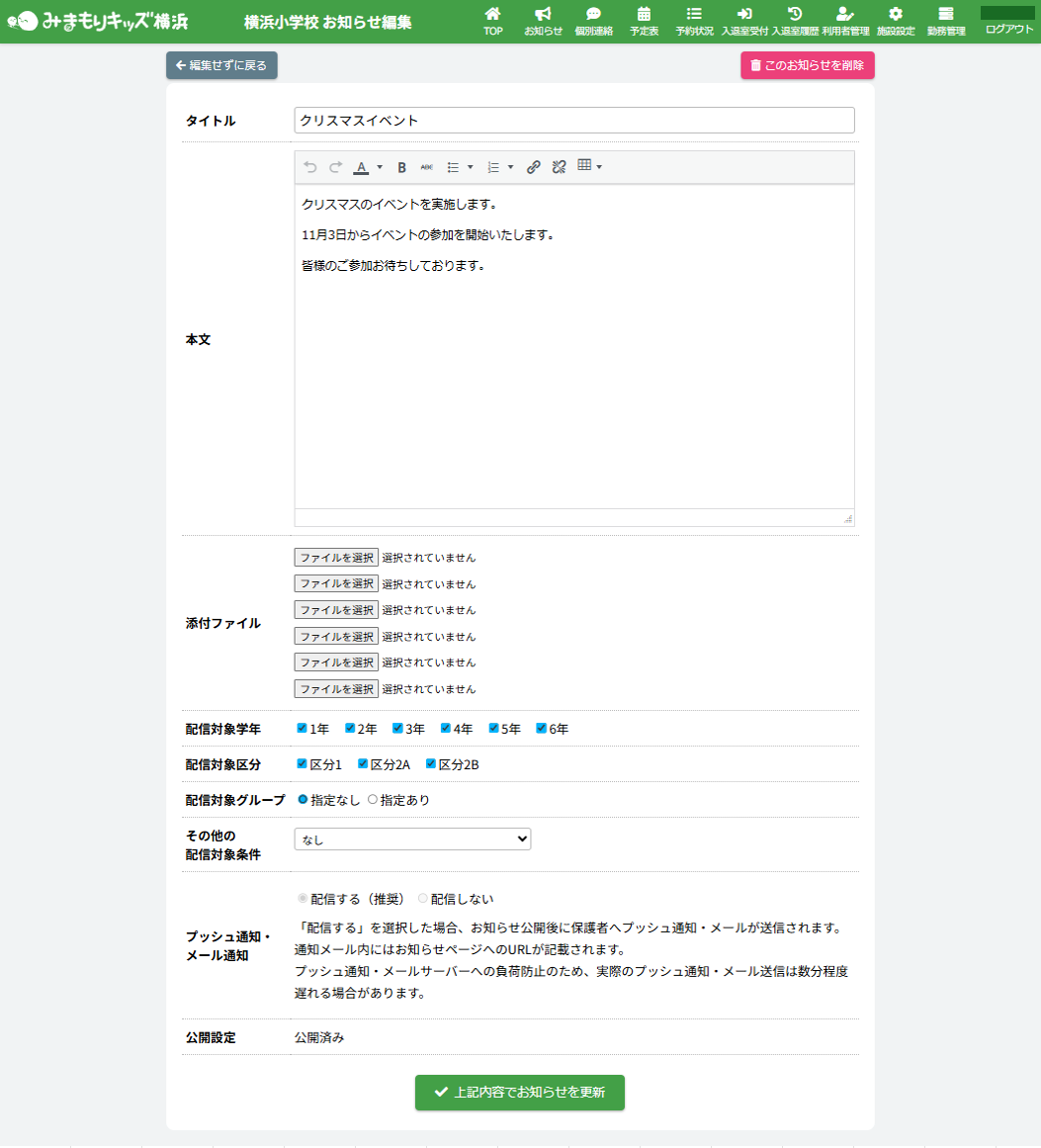Uncheck the 区分2A checkbox

[x=363, y=764]
